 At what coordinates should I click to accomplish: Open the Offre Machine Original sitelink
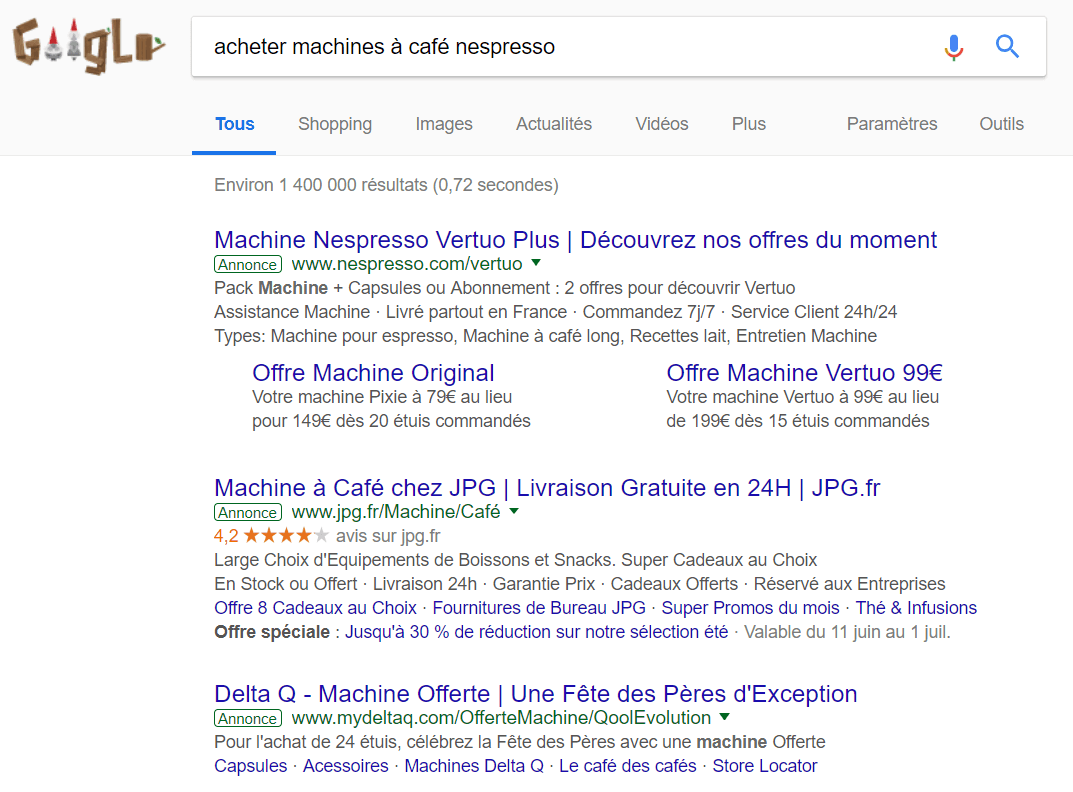click(373, 373)
